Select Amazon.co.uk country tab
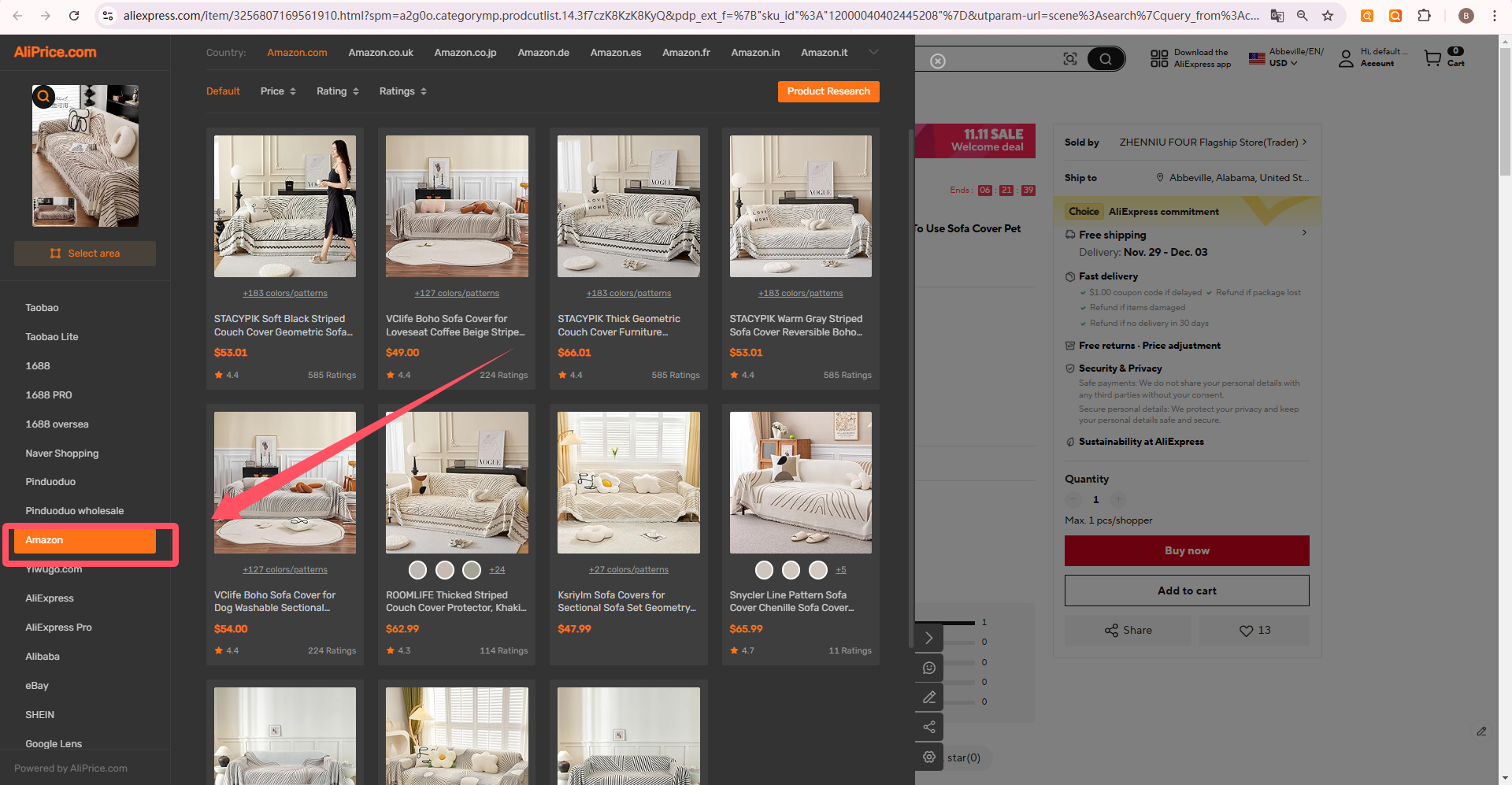Viewport: 1512px width, 785px height. pos(380,53)
